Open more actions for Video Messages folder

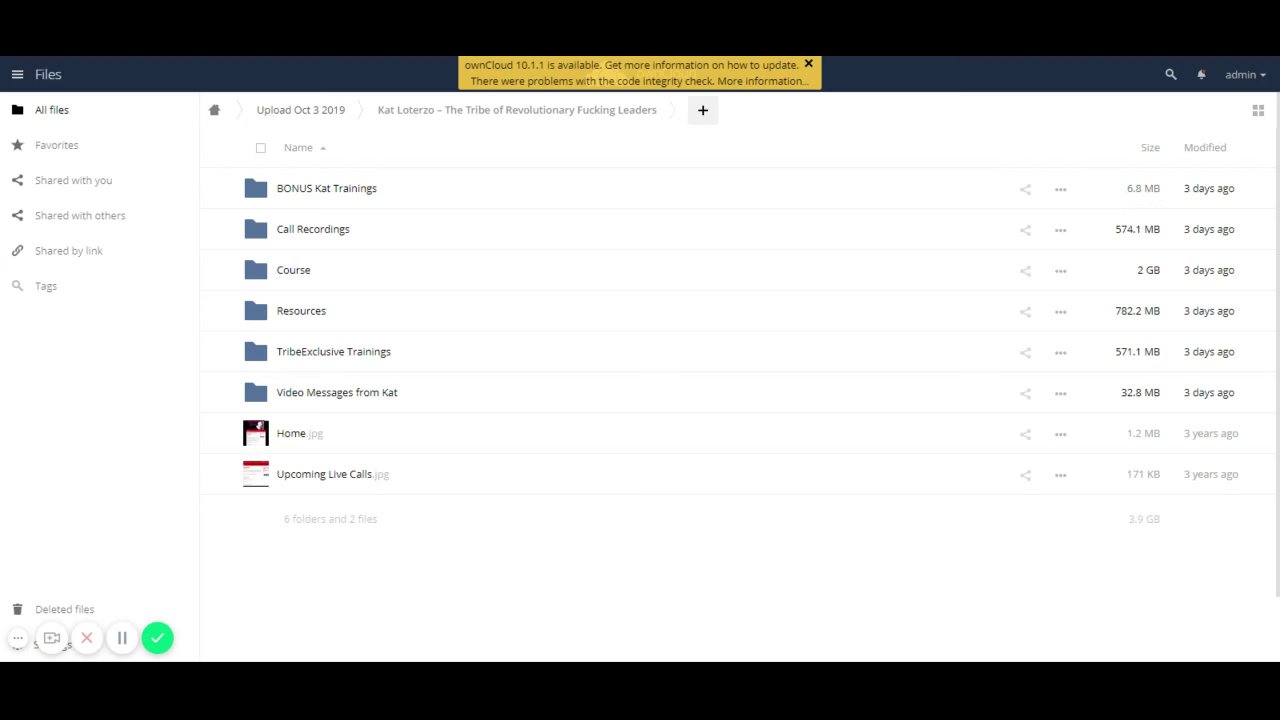click(x=1060, y=394)
